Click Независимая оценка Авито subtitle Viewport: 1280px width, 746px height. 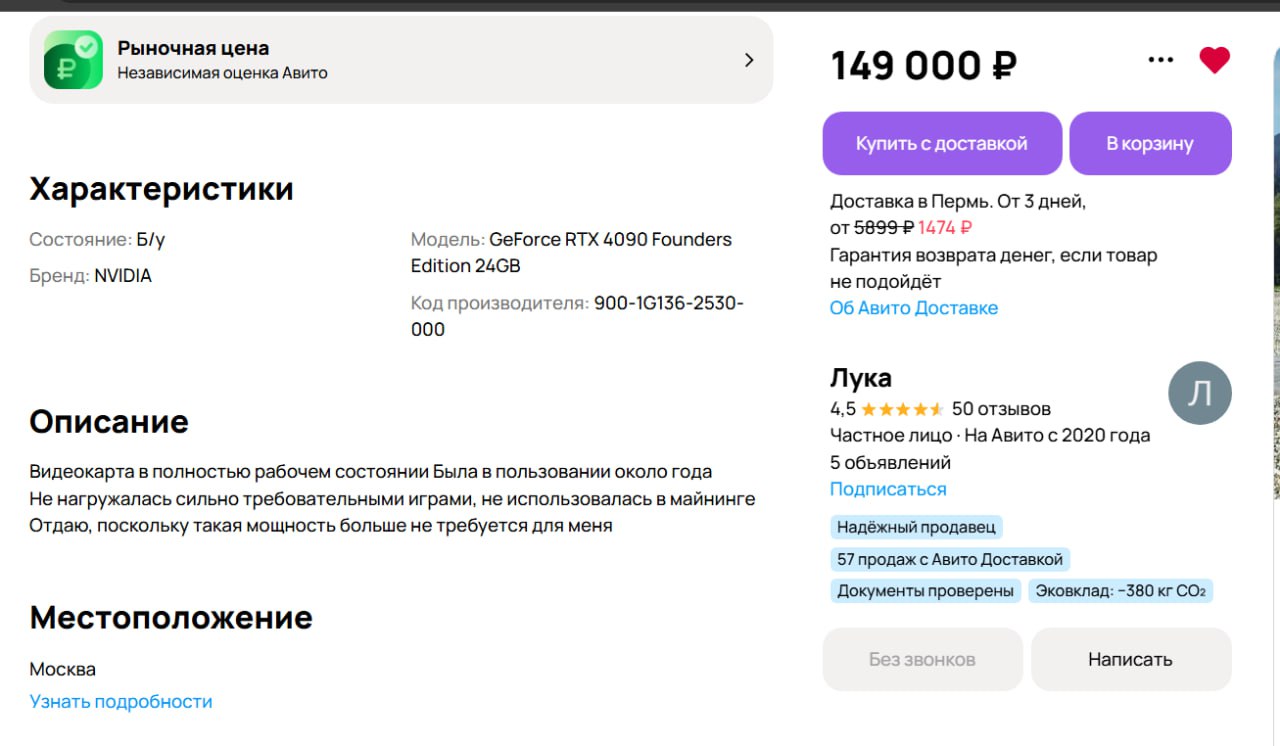[x=222, y=73]
